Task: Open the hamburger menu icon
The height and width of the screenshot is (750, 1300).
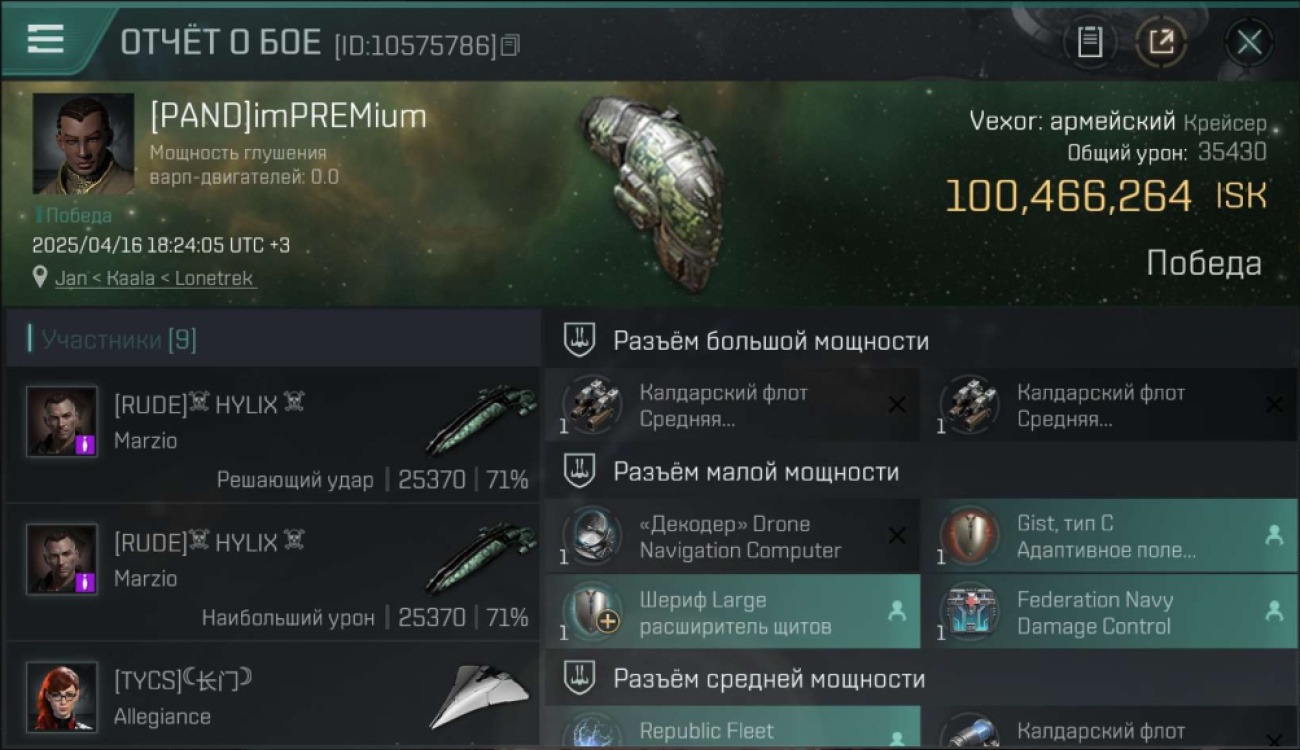Action: 45,38
